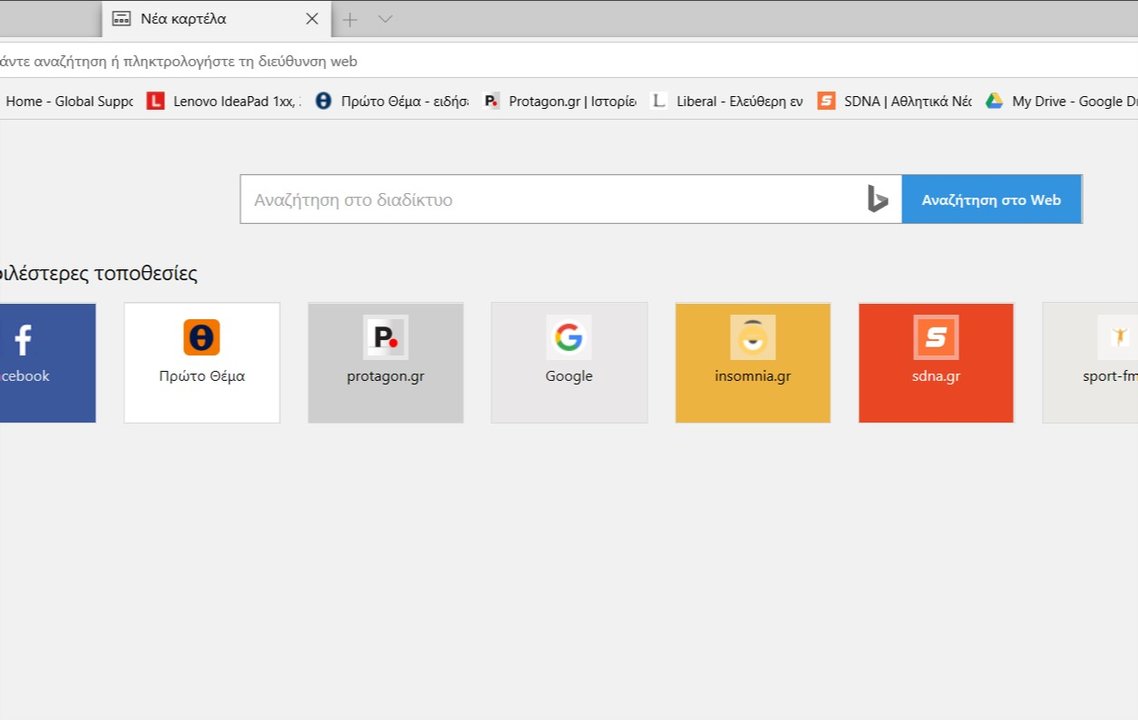Click SDNA orange favicon in favorites bar
The width and height of the screenshot is (1138, 720).
(x=826, y=101)
